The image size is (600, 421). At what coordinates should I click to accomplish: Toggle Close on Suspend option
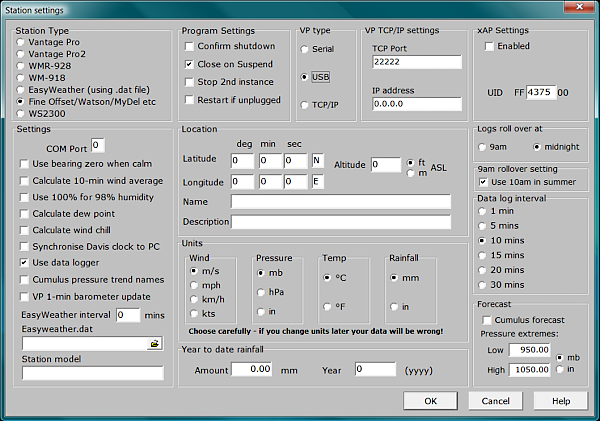coord(190,64)
